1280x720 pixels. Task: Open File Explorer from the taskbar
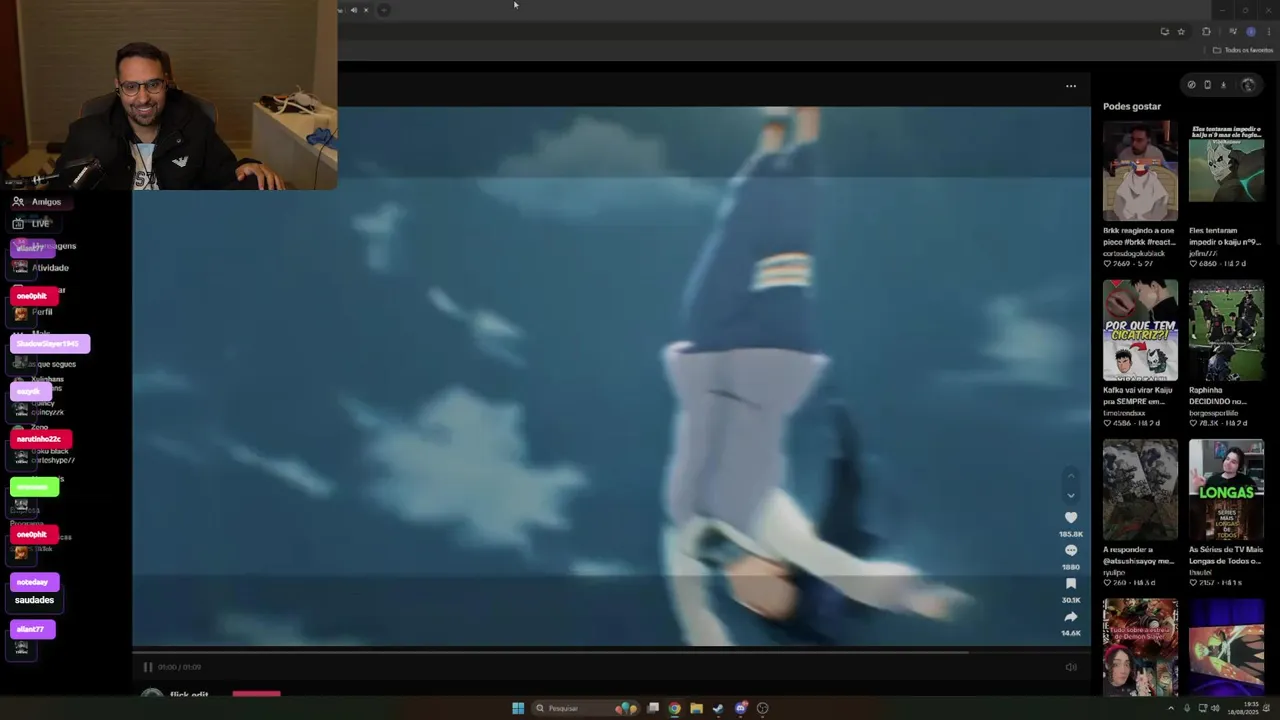pyautogui.click(x=697, y=708)
